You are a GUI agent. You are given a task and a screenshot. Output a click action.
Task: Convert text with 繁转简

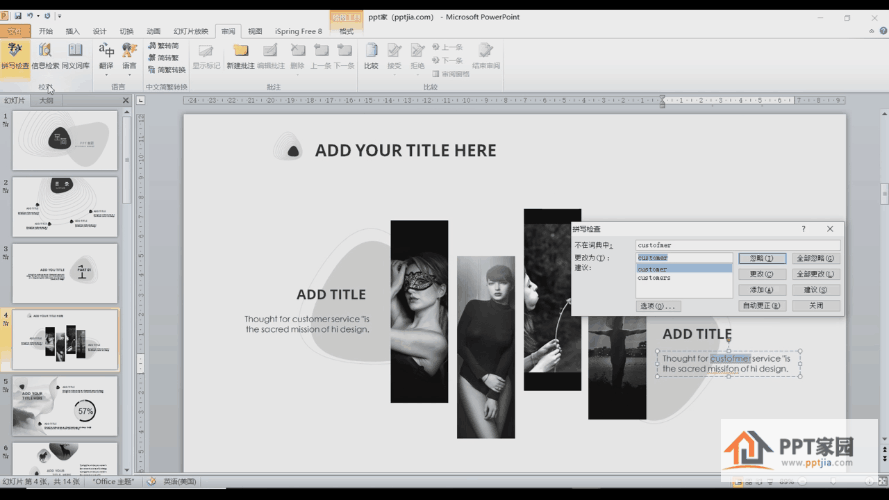coord(164,45)
